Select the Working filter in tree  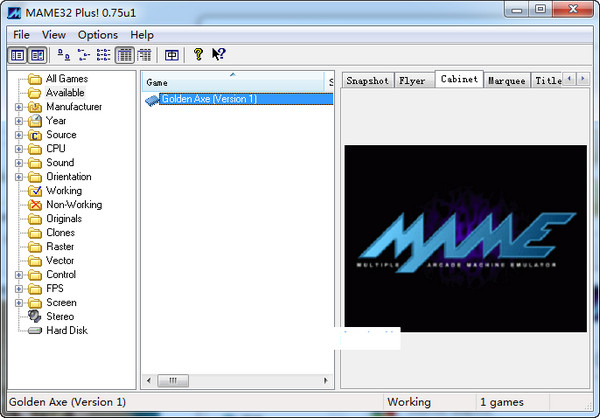(64, 190)
